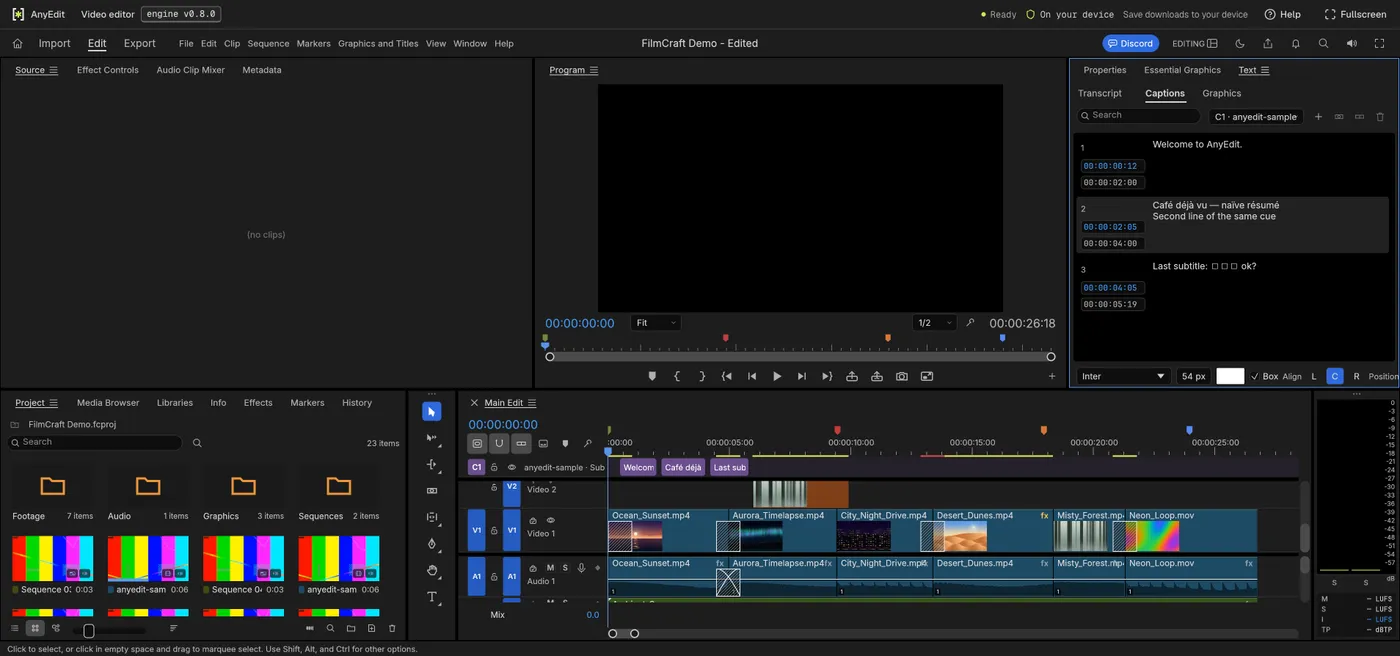
Task: Switch to the Essential Graphics tab
Action: tap(1182, 70)
